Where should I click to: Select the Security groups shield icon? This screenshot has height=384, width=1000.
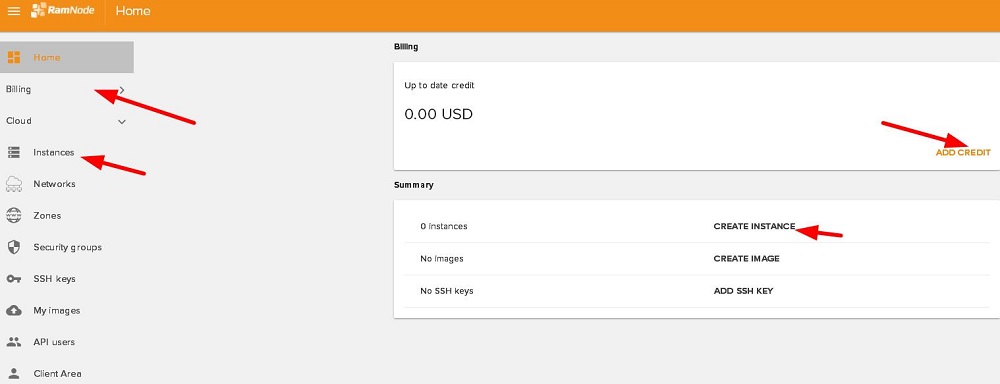click(13, 247)
